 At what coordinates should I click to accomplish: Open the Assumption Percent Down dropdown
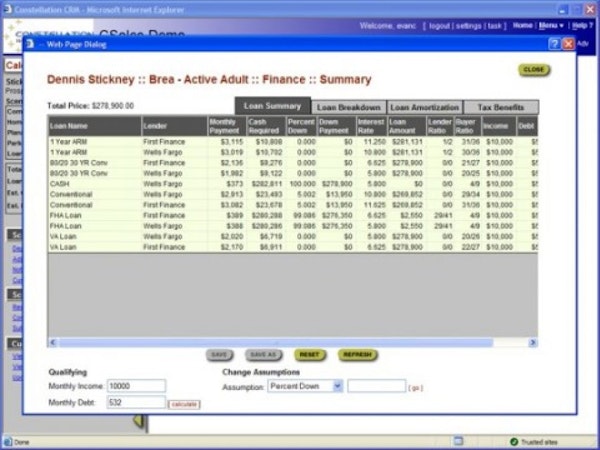(338, 386)
